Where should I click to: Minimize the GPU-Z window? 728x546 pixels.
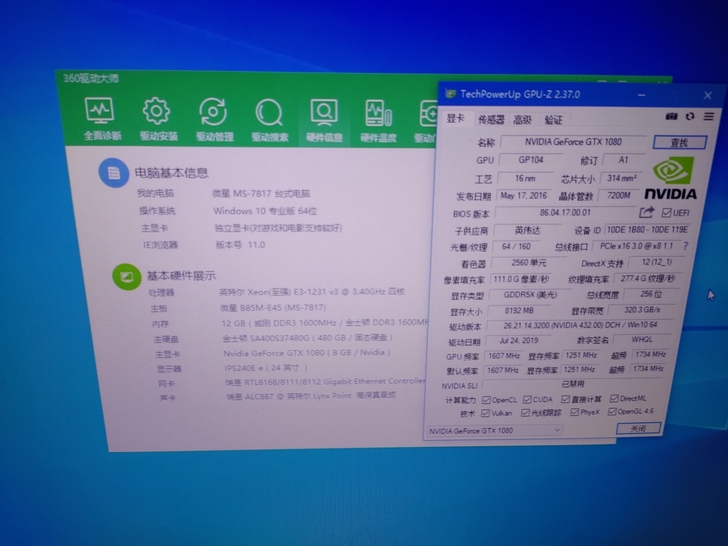coord(641,95)
